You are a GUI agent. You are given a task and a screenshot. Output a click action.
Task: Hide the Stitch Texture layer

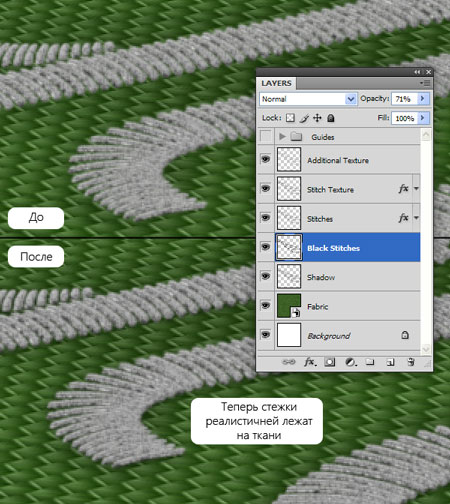[265, 189]
